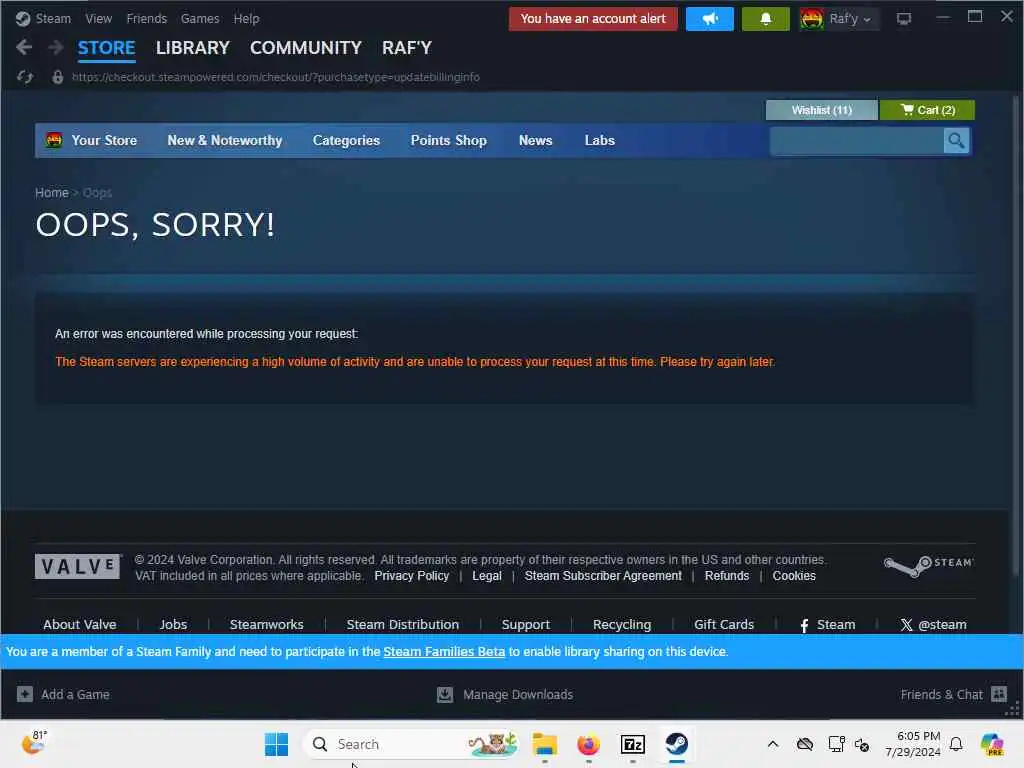
Task: Open the Friends menu
Action: [146, 19]
